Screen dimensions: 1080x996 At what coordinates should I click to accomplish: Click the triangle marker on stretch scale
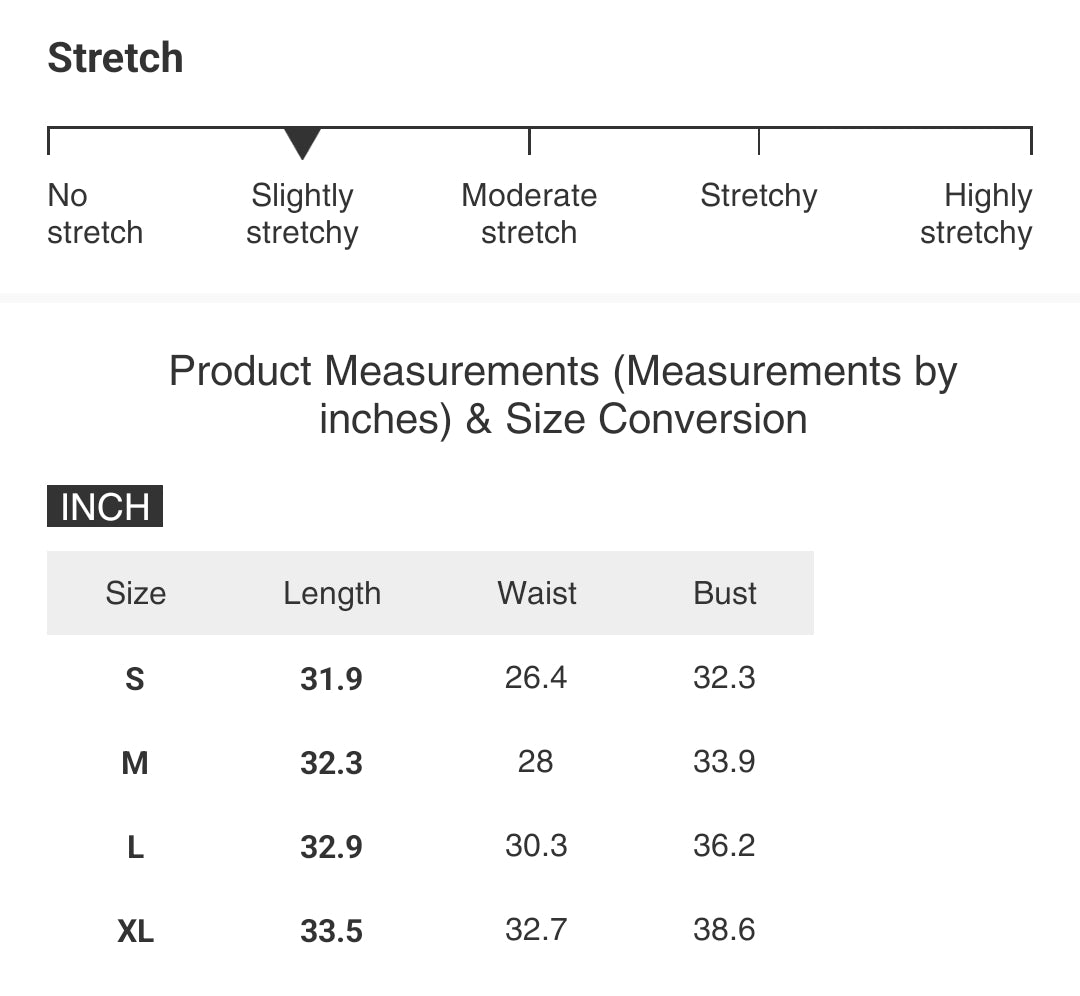click(x=302, y=143)
